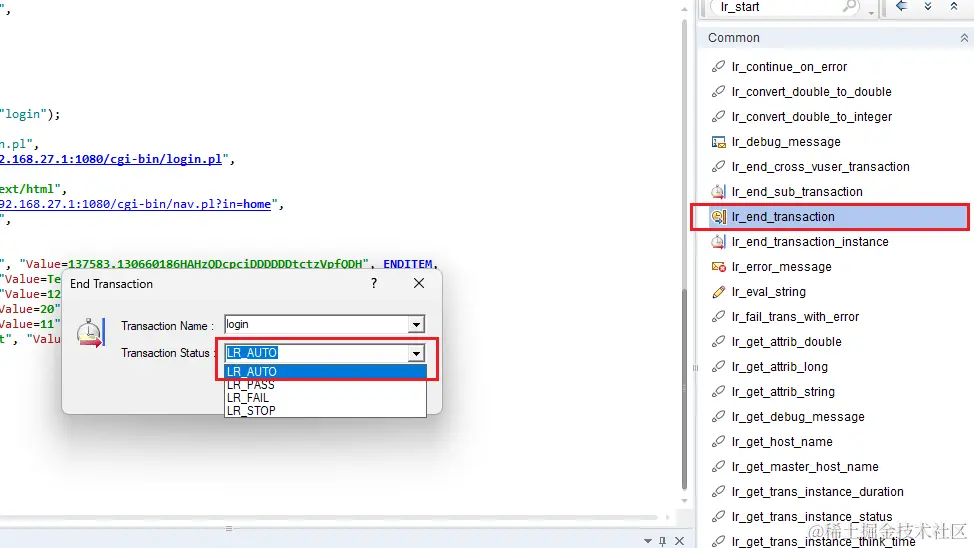Open the Transaction Name dropdown arrow

(416, 324)
